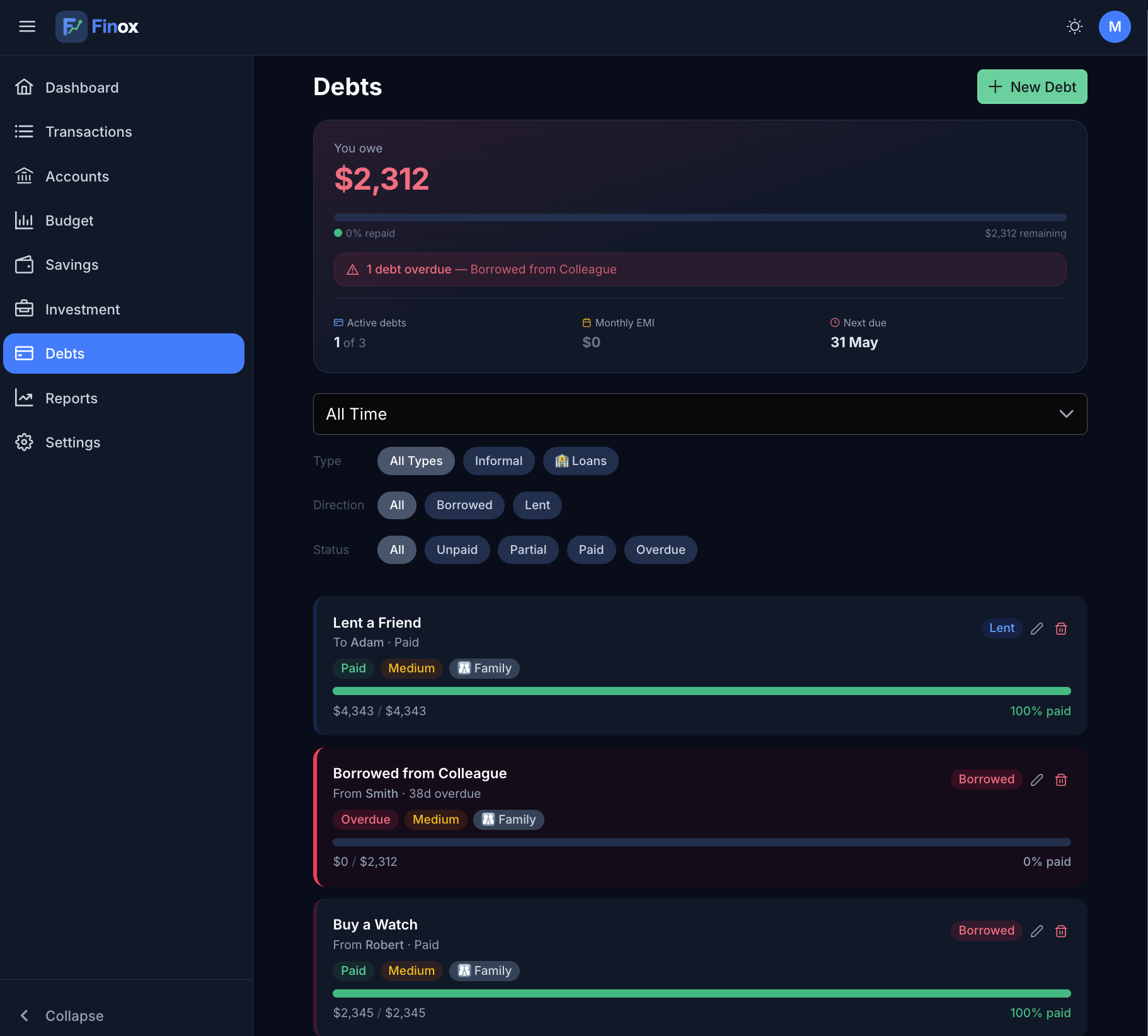This screenshot has width=1148, height=1036.
Task: Click the Budget bar chart icon
Action: pyautogui.click(x=24, y=220)
